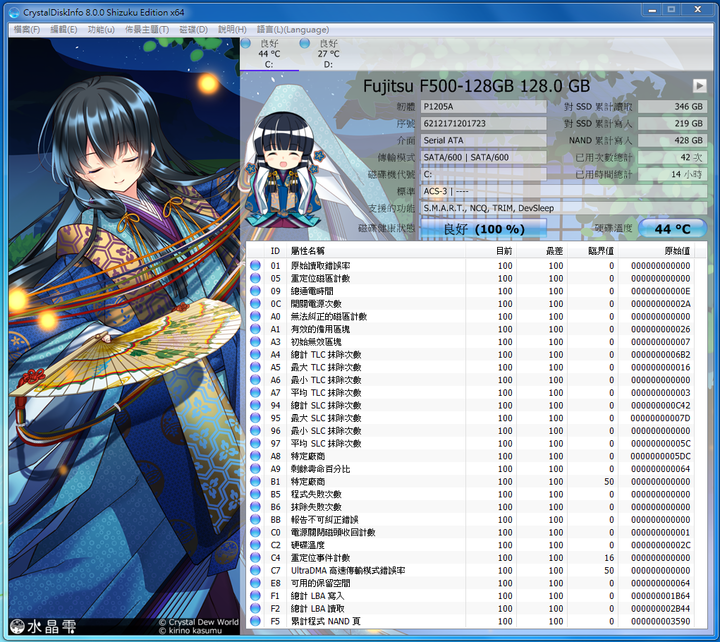This screenshot has width=720, height=642.
Task: Click the 目前 column header
Action: 491,251
